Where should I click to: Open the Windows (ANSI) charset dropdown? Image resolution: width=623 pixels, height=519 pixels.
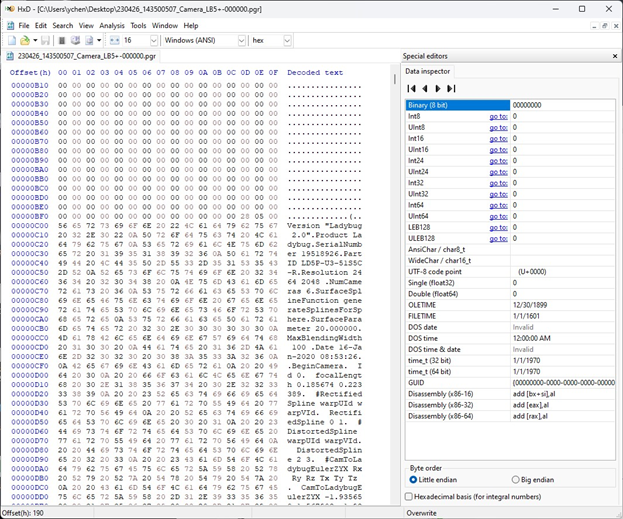point(242,41)
